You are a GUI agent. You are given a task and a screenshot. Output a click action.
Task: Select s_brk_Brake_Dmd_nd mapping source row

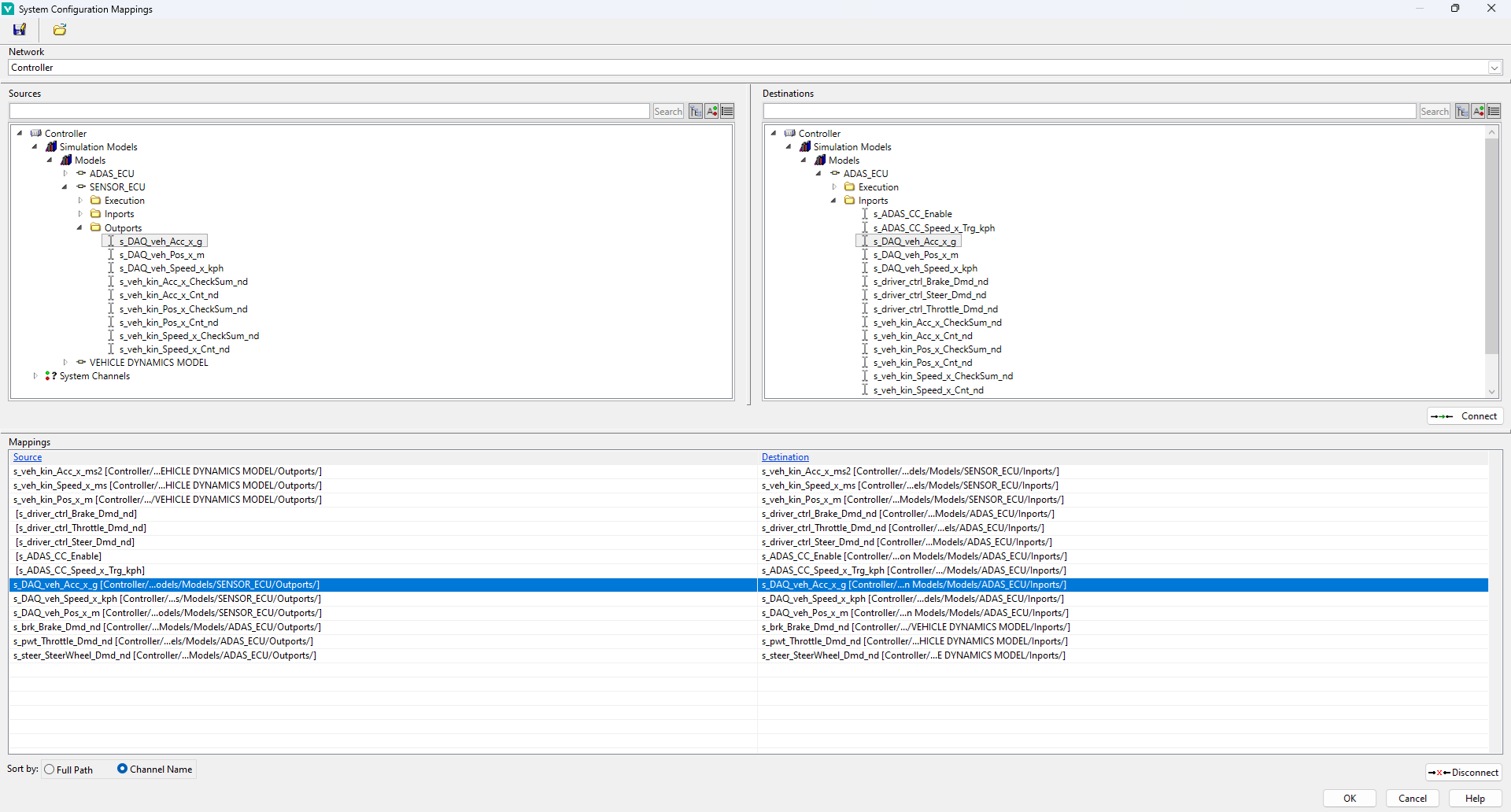pyautogui.click(x=383, y=627)
